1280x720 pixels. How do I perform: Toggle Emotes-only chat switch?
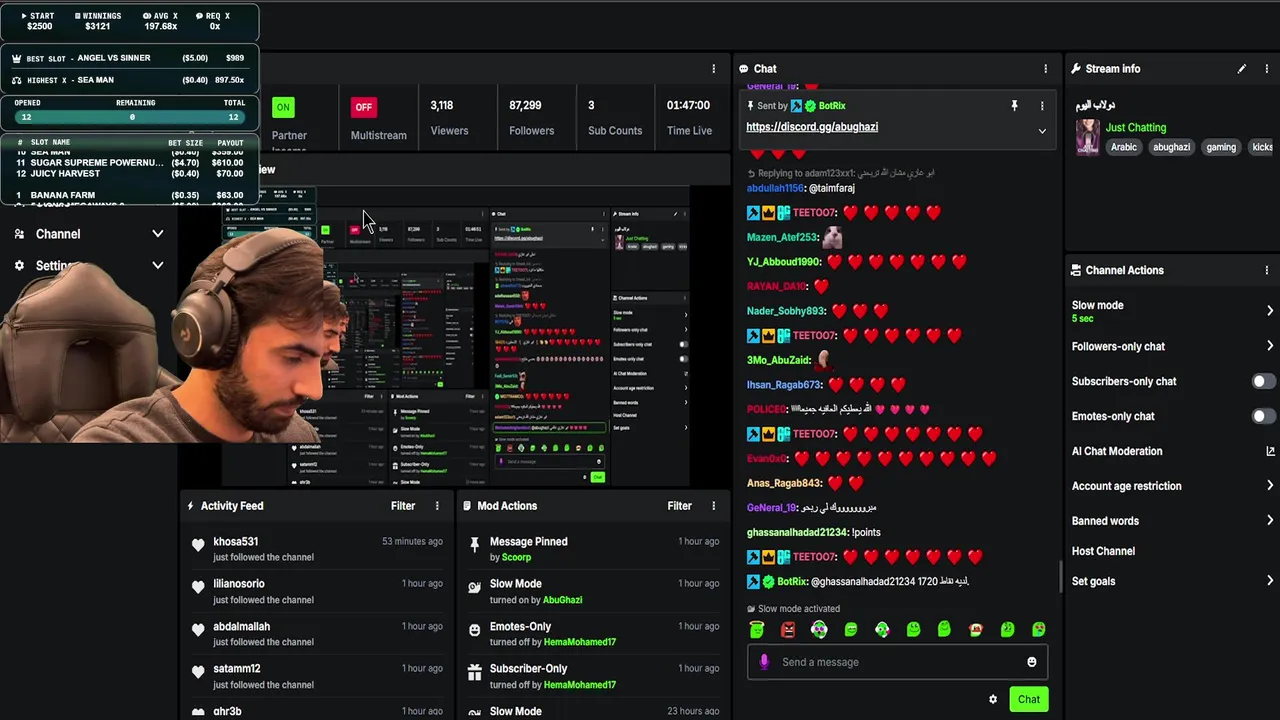pos(1263,416)
